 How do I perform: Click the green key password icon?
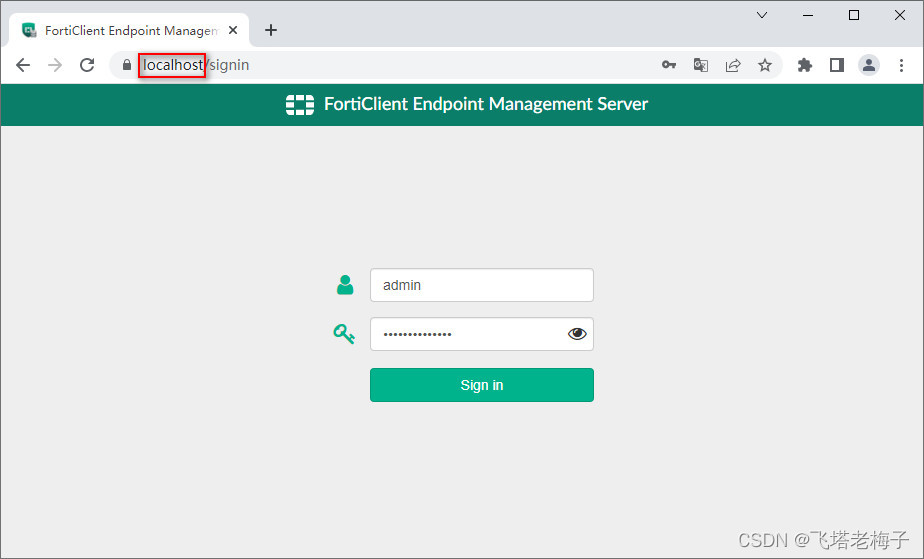point(344,334)
